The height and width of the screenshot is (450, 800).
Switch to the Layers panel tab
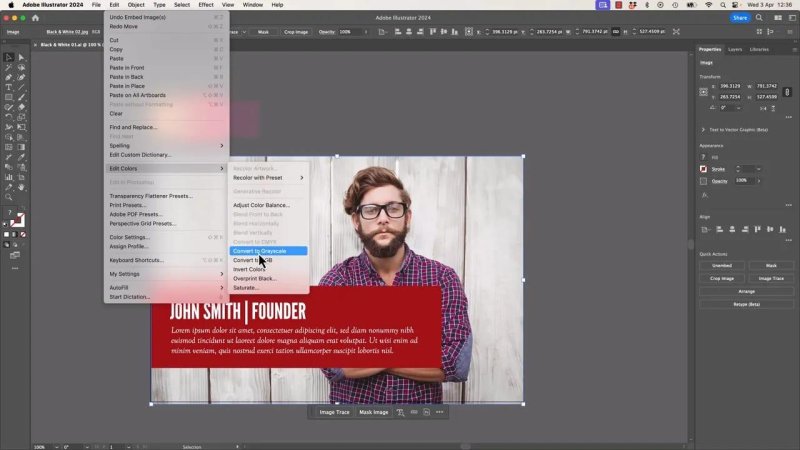[x=735, y=49]
